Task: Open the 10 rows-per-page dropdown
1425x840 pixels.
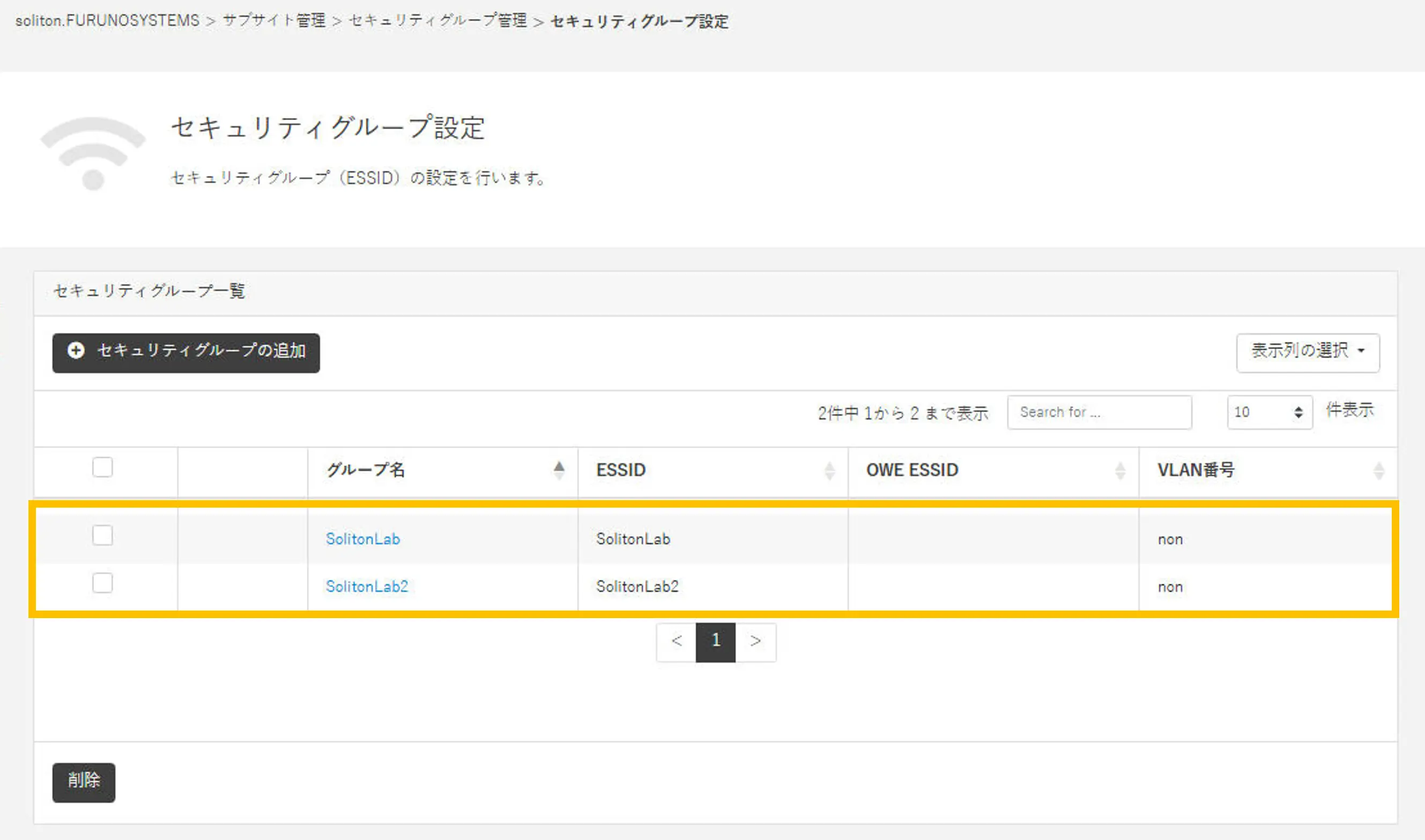Action: click(x=1270, y=412)
